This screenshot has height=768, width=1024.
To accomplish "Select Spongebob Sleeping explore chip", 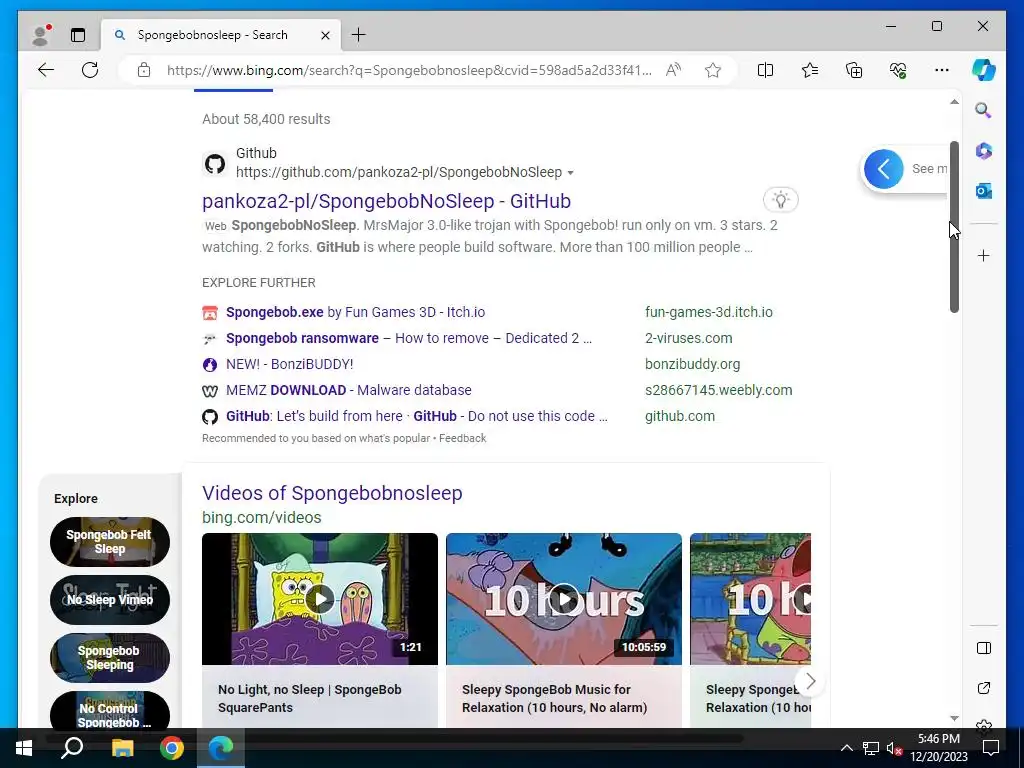I will click(110, 658).
